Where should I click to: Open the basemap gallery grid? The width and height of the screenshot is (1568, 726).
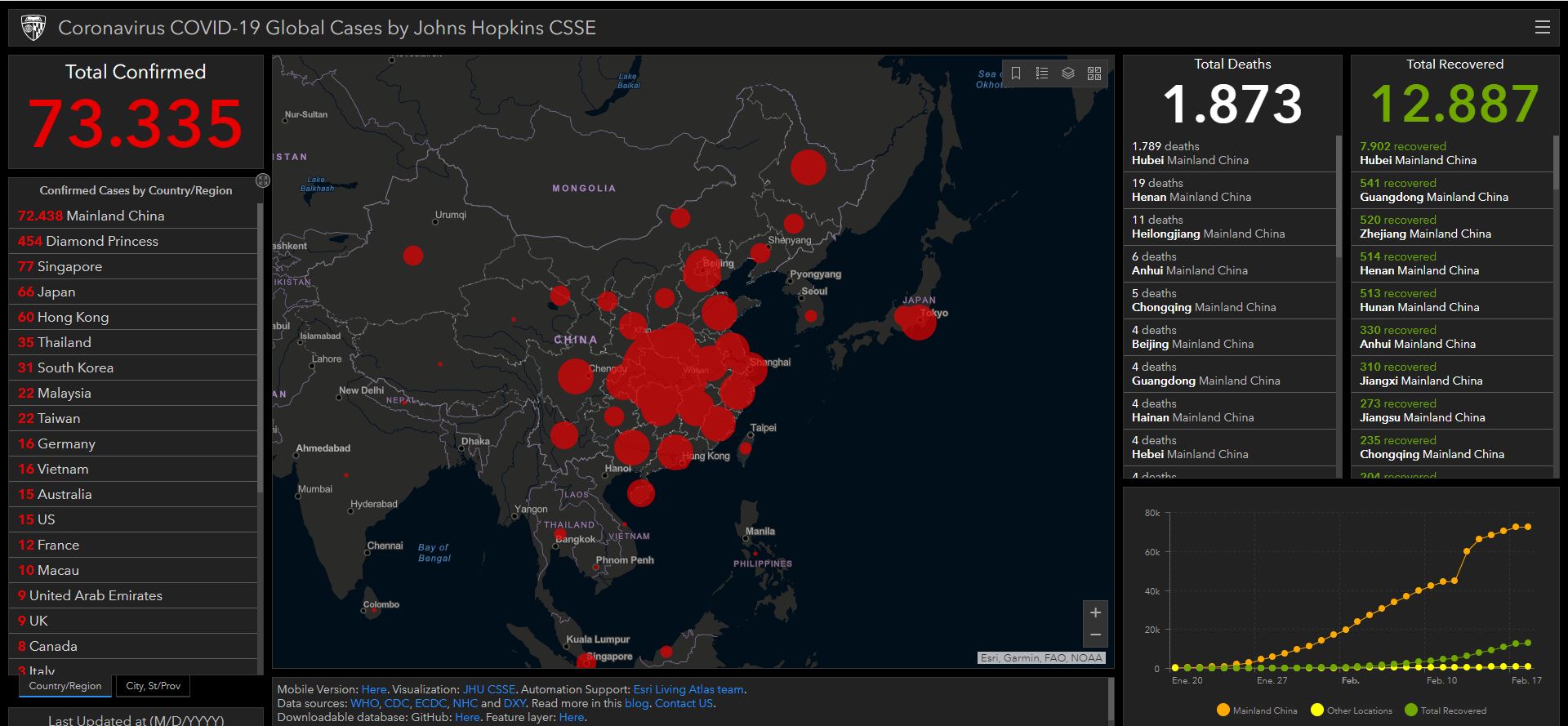[1094, 73]
